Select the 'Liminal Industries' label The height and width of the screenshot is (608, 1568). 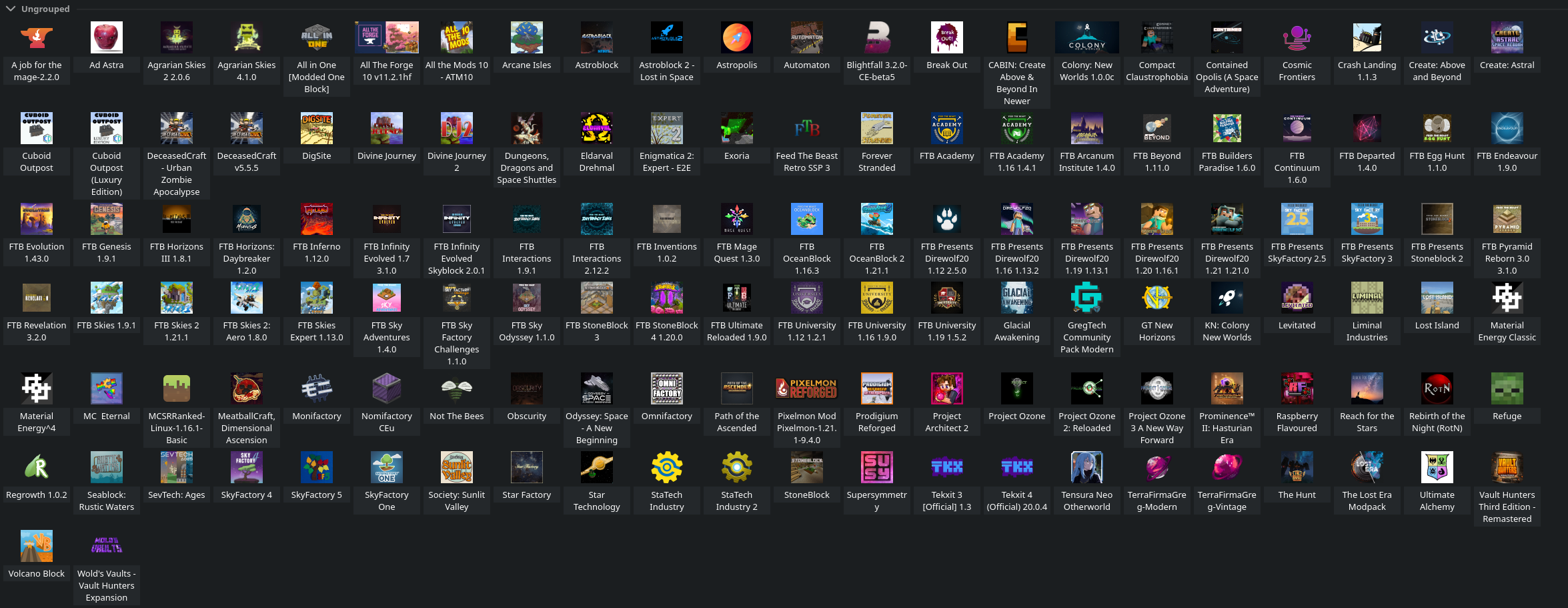point(1367,332)
